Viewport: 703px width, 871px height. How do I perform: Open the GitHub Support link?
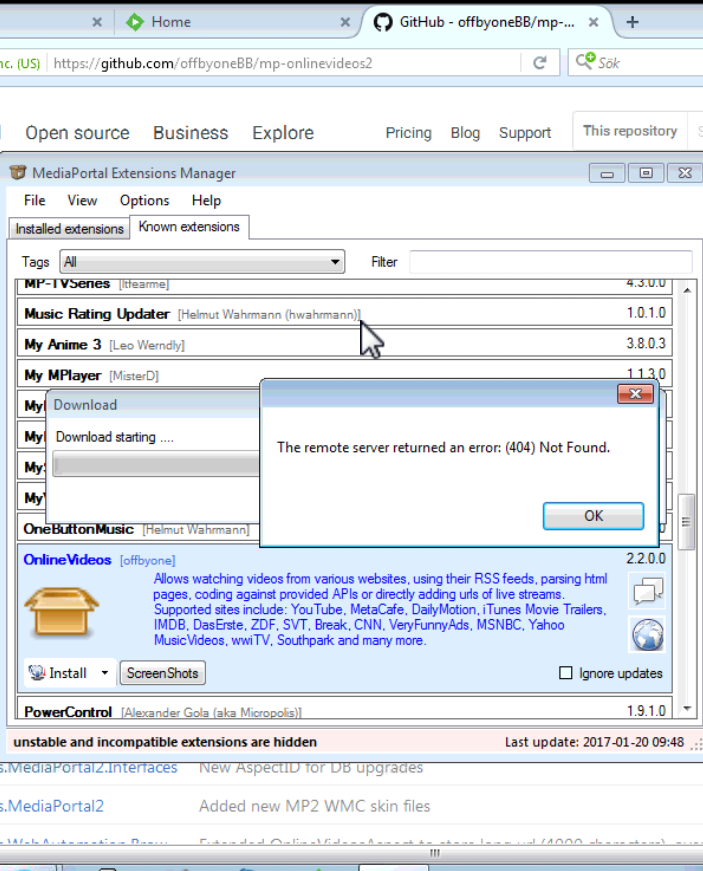coord(525,133)
